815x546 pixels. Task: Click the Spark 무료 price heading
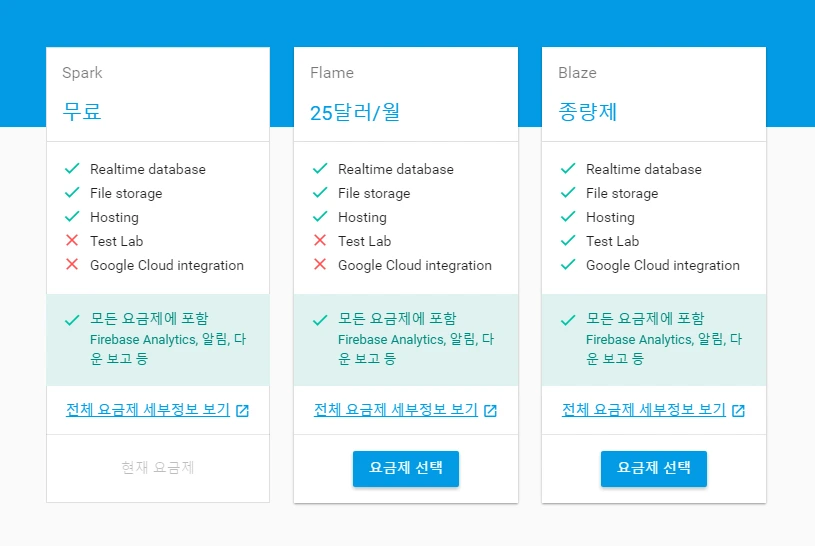(x=82, y=112)
